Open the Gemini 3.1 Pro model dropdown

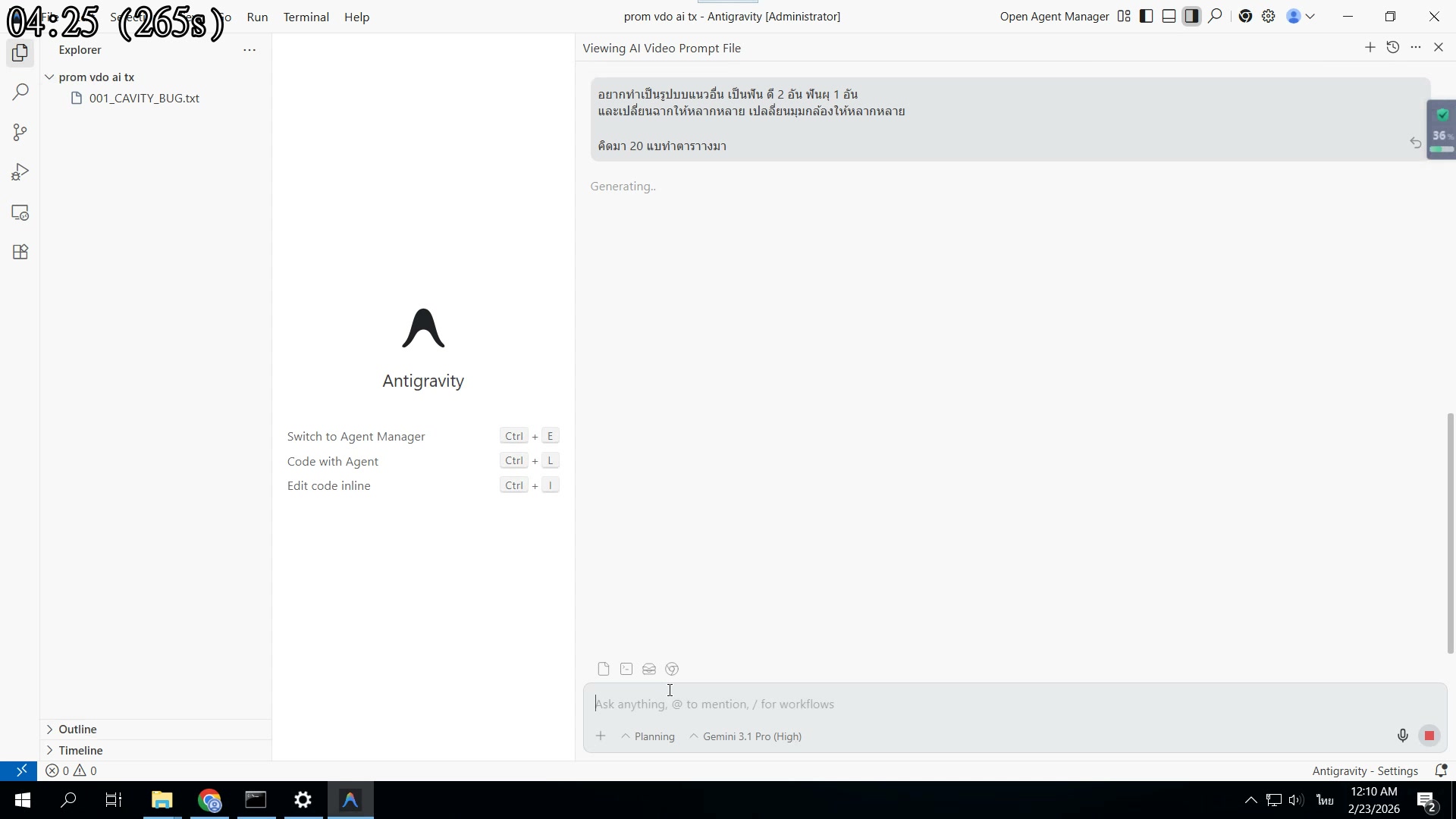coord(751,736)
